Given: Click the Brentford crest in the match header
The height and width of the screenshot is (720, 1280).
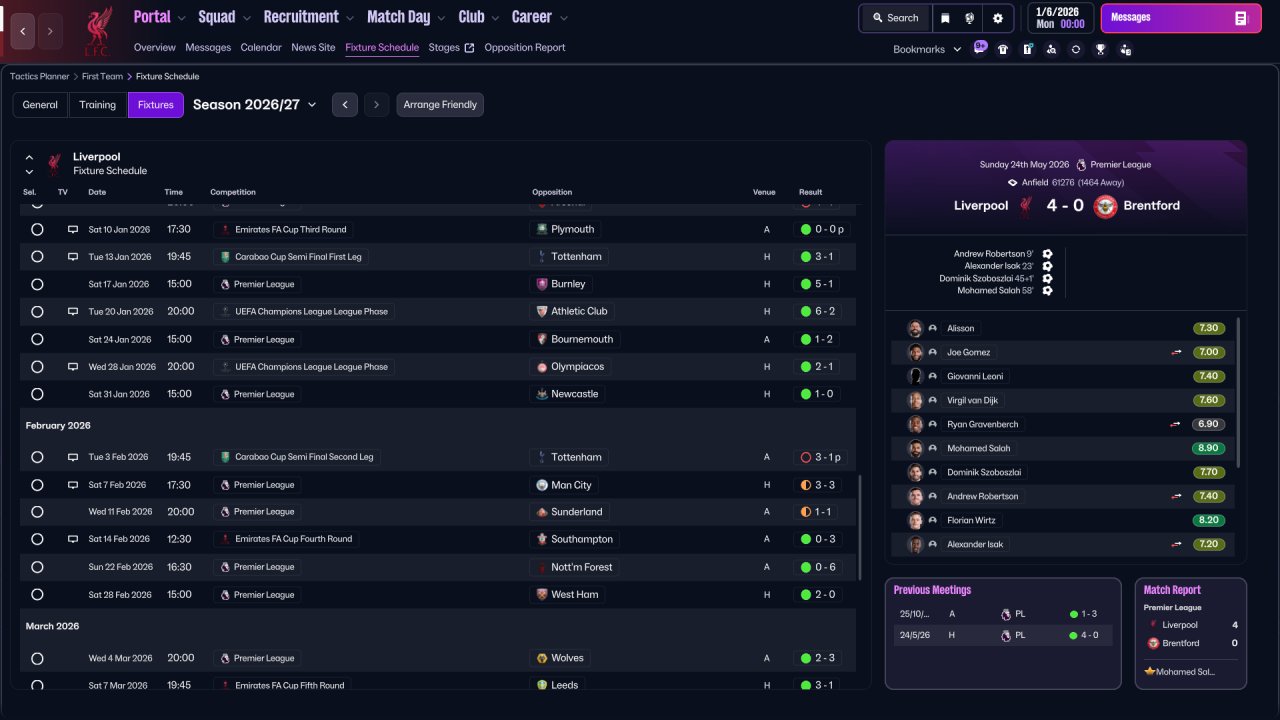Looking at the screenshot, I should pyautogui.click(x=1105, y=206).
